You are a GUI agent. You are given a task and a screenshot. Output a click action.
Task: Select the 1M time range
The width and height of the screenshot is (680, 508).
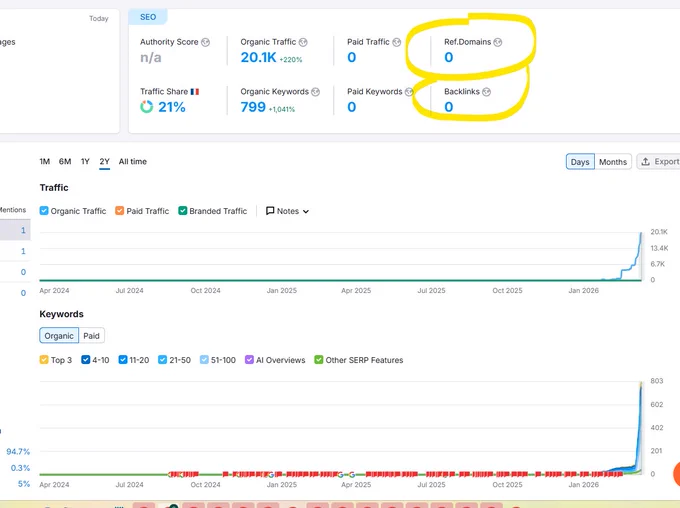pos(45,161)
